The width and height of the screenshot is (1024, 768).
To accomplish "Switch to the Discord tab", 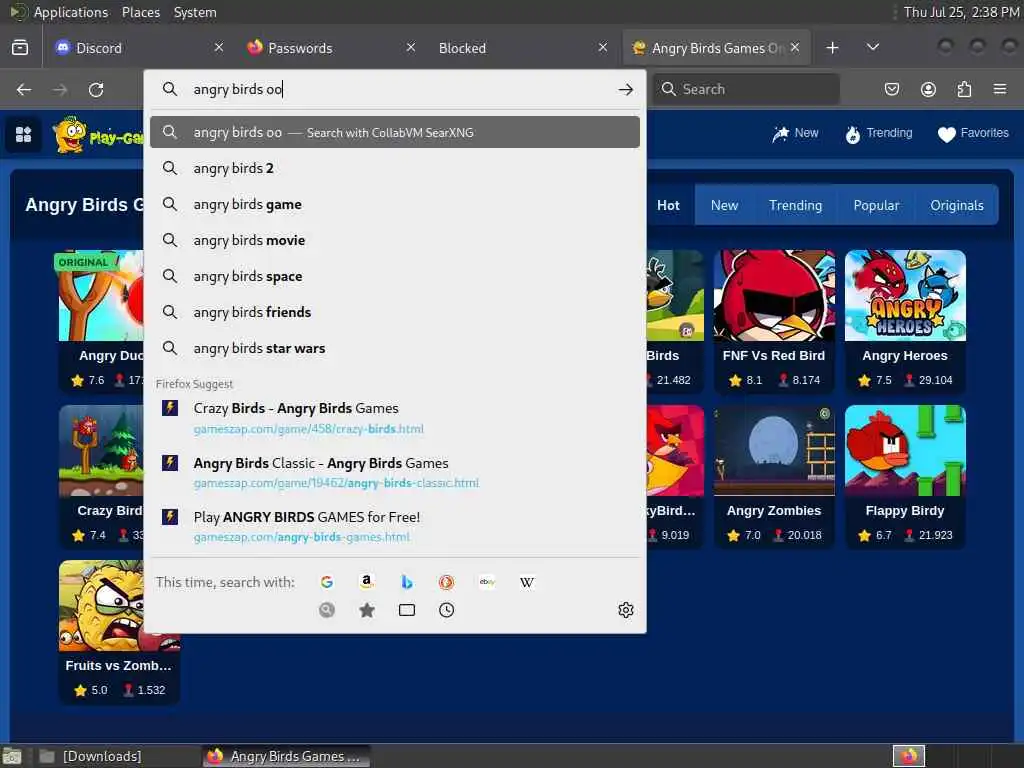I will tap(131, 48).
